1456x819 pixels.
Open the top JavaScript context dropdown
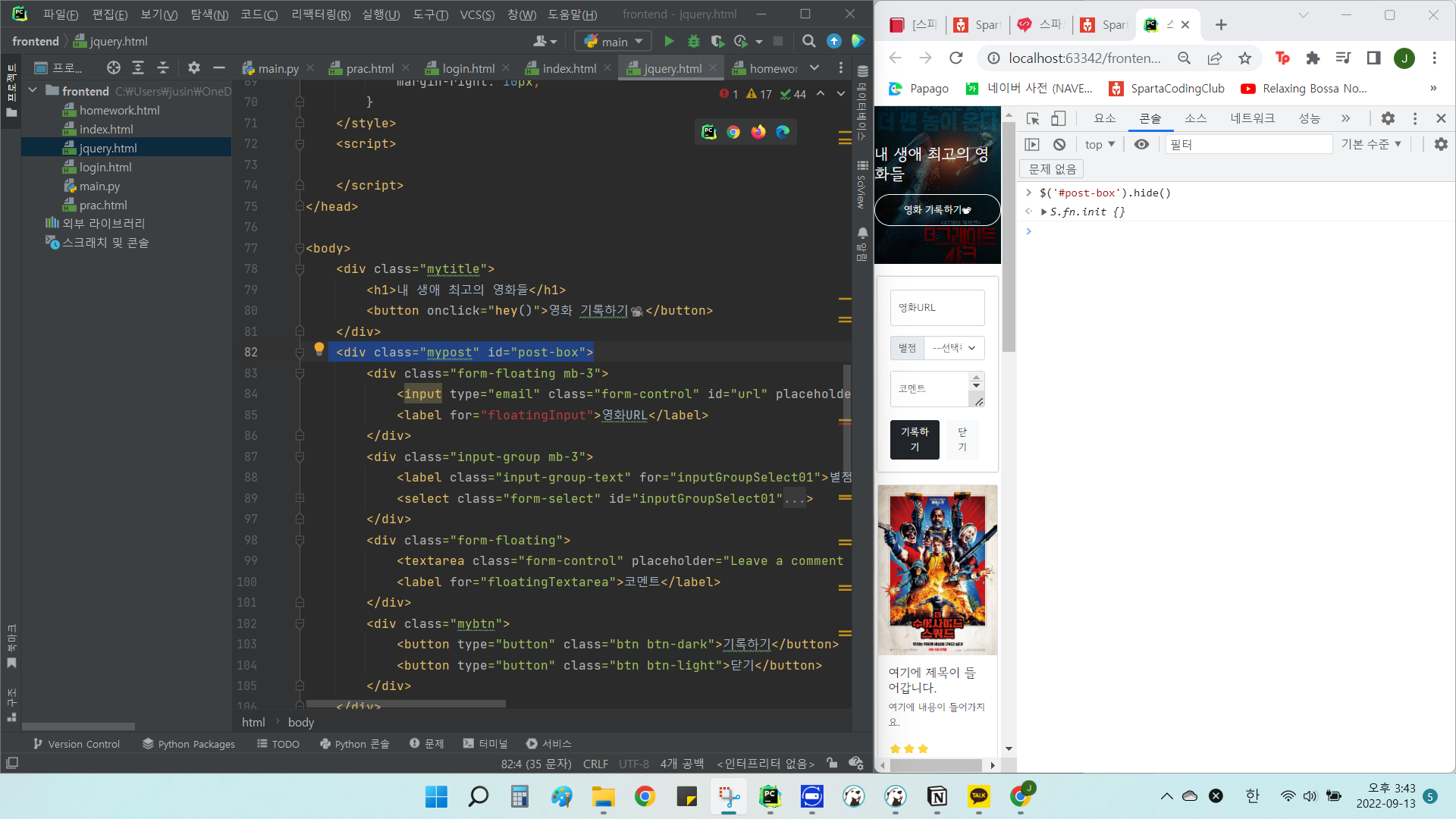coord(1100,144)
